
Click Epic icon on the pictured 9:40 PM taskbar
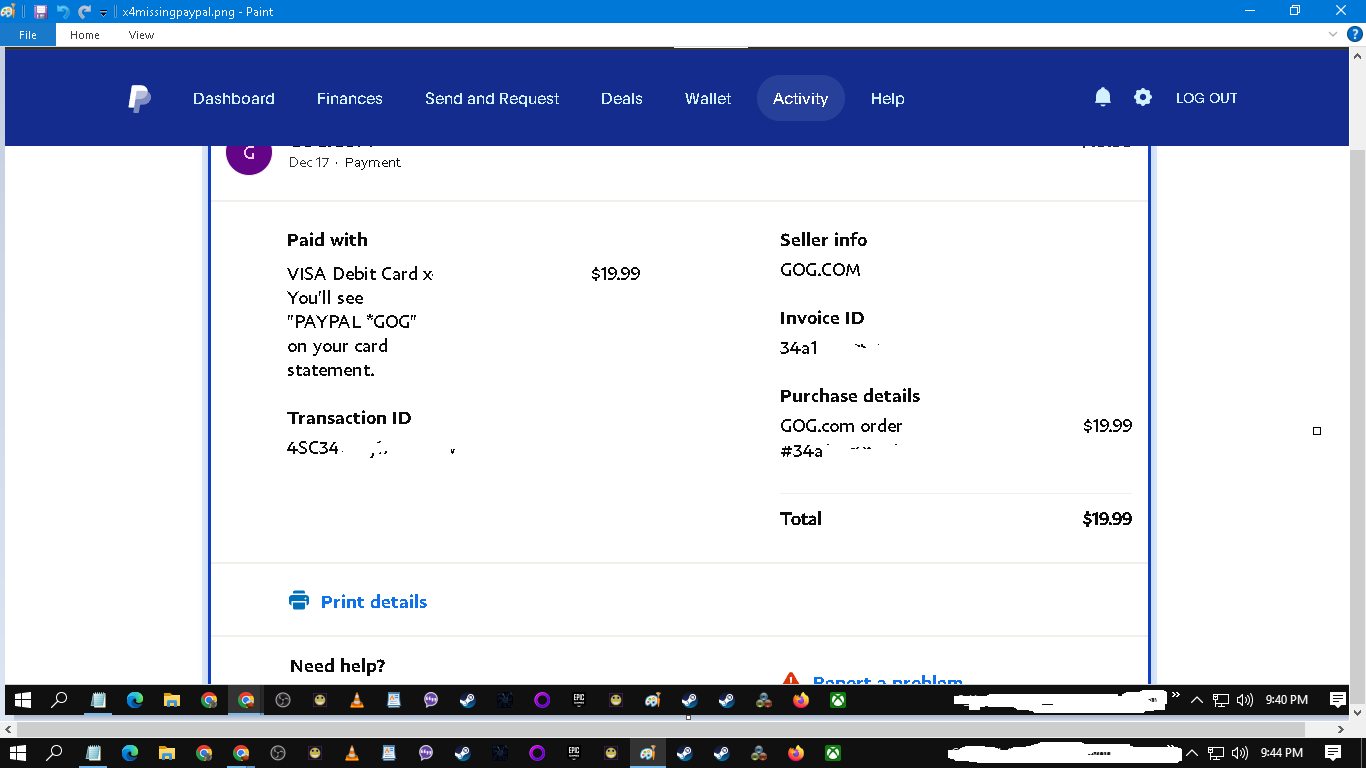[x=578, y=700]
